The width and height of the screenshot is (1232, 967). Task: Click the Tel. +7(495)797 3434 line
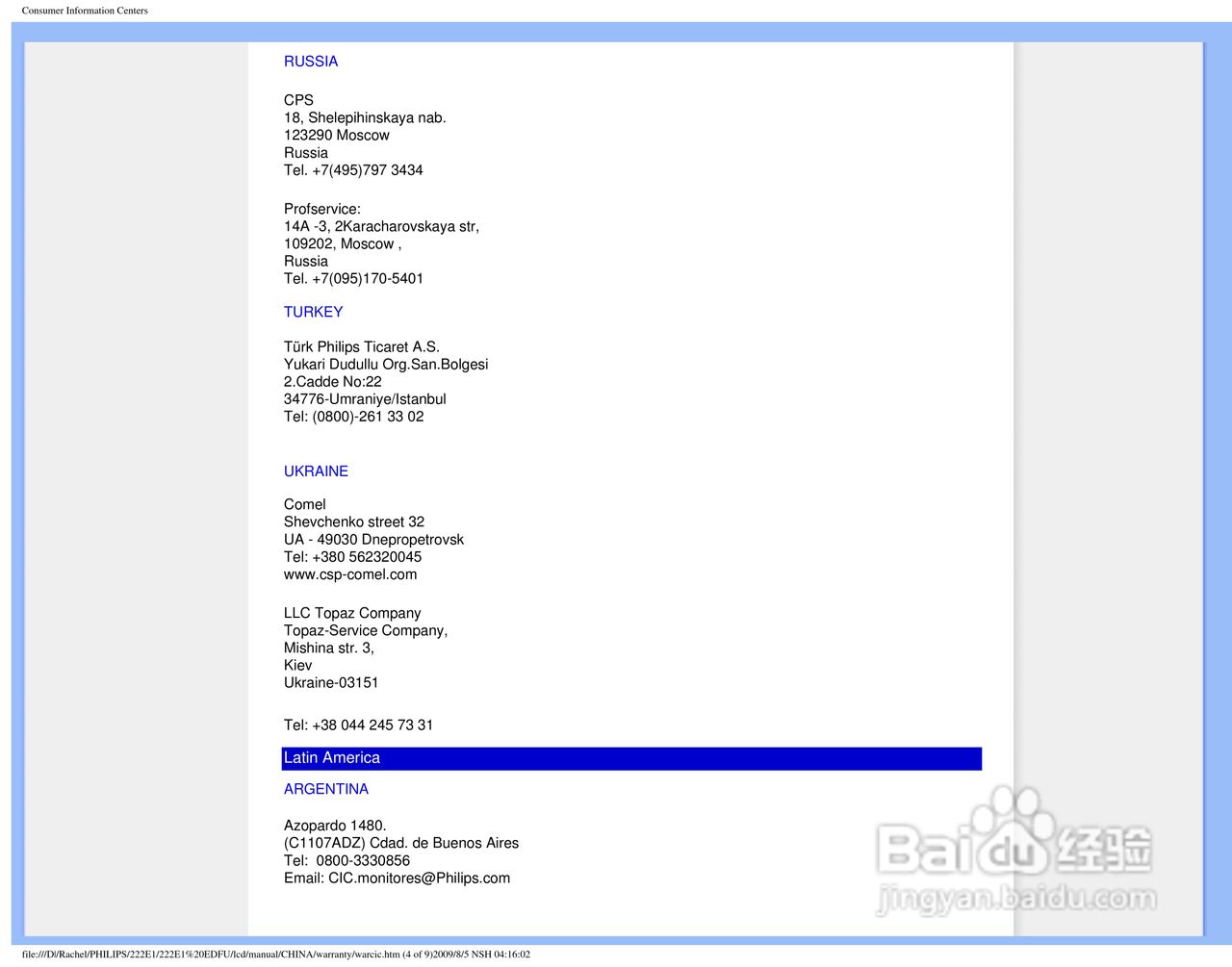[353, 170]
